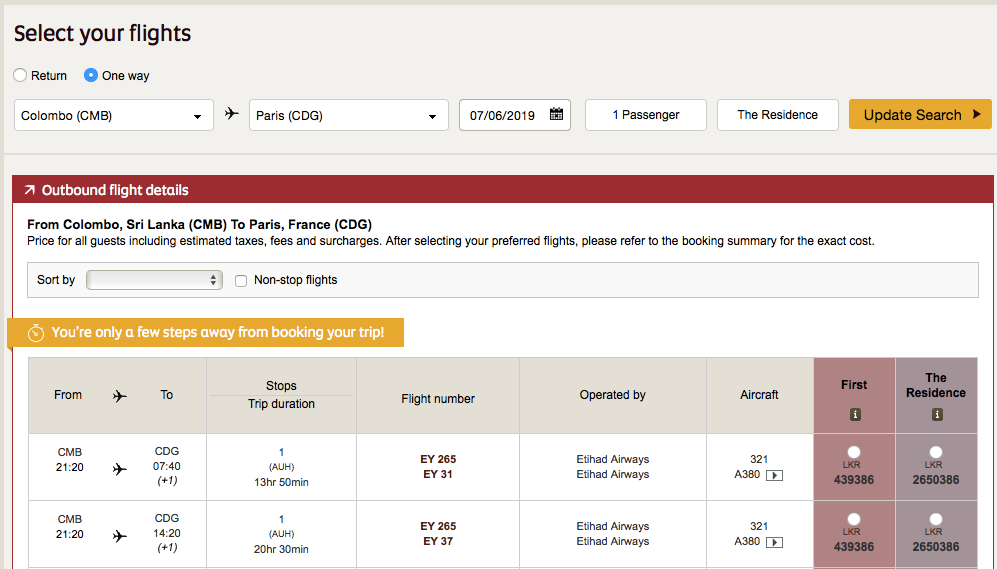Click the First class info icon
This screenshot has height=569, width=997.
(854, 415)
